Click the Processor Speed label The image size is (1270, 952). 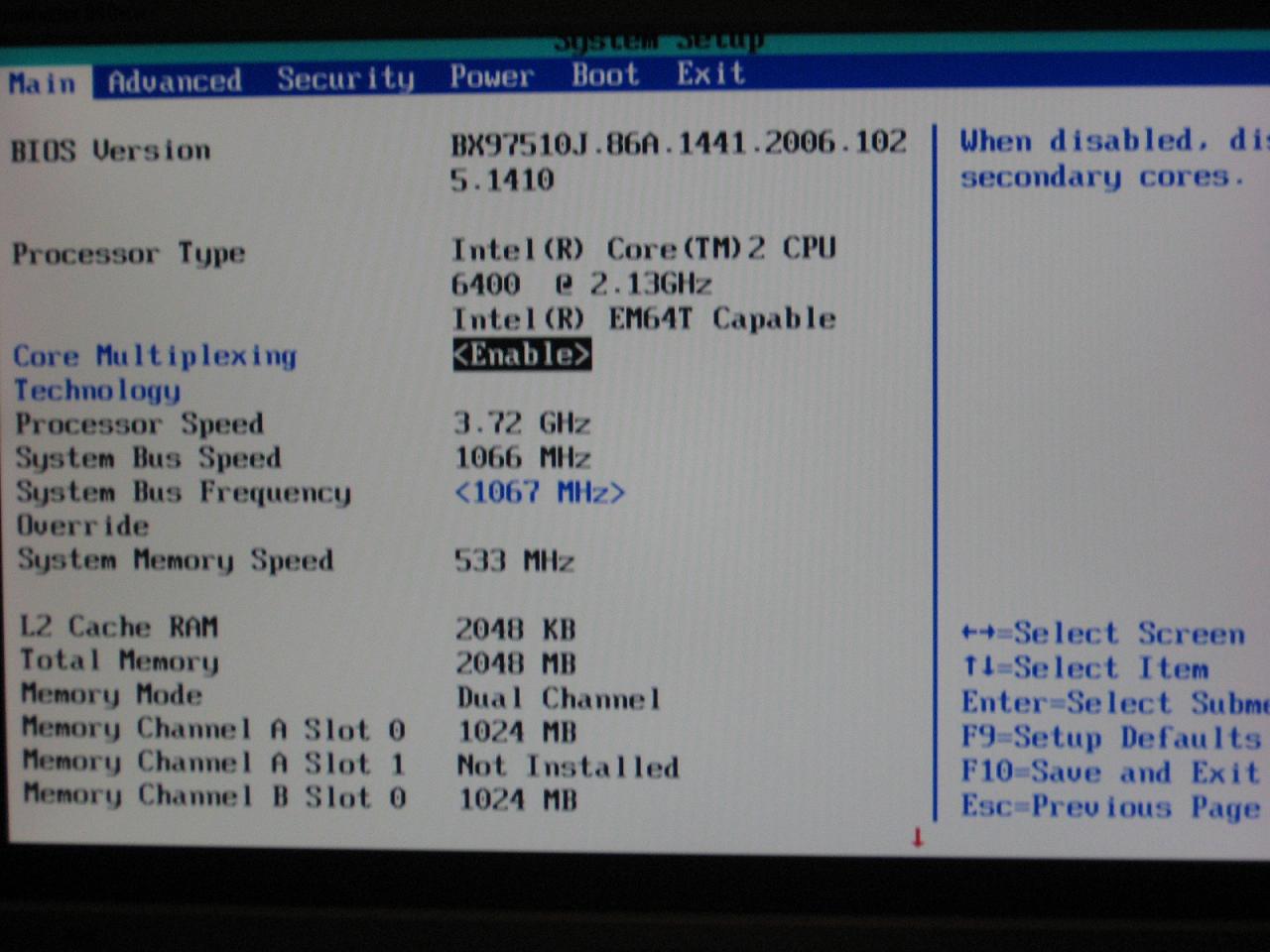139,424
